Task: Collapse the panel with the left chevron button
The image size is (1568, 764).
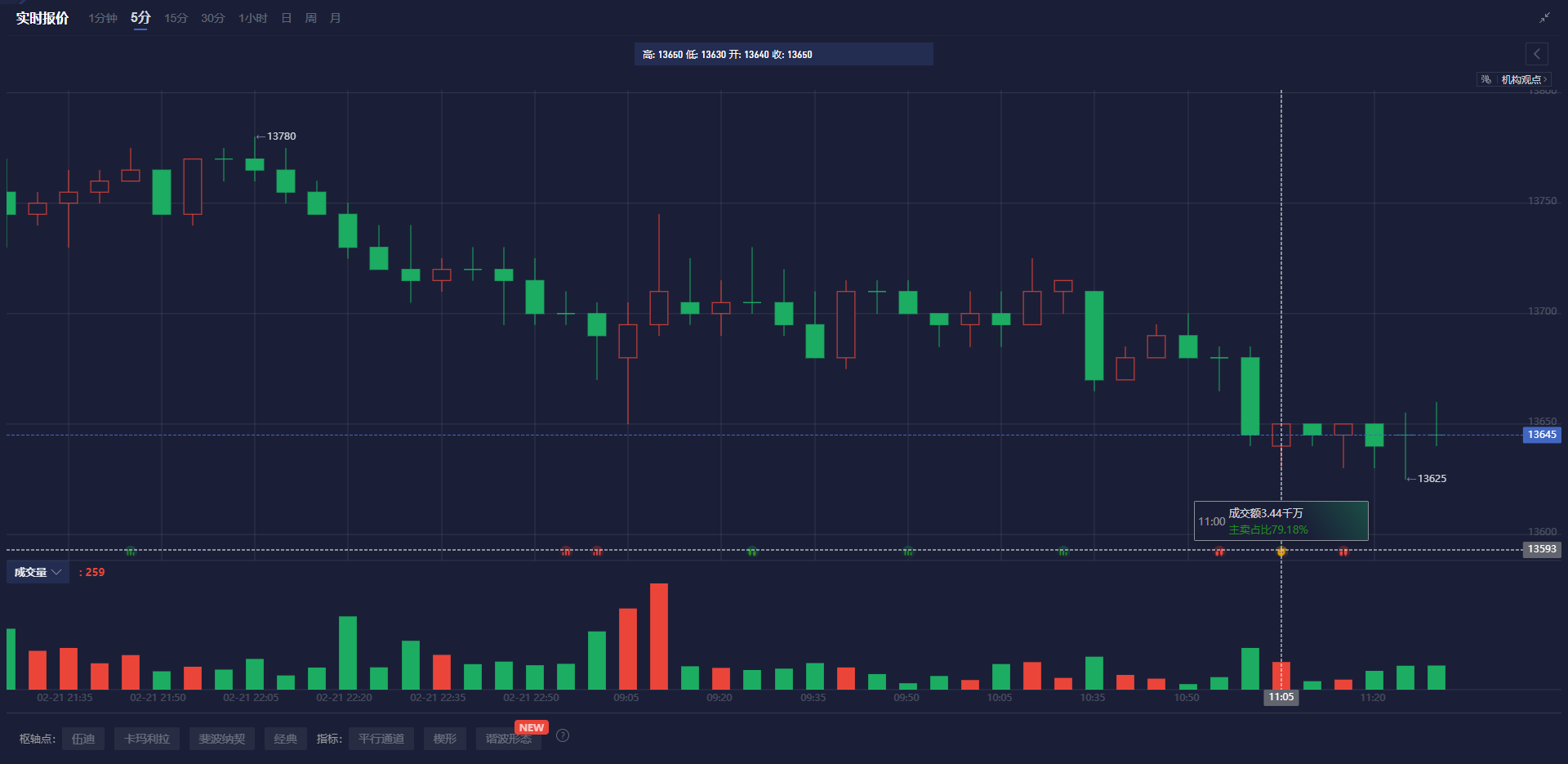Action: [x=1536, y=54]
